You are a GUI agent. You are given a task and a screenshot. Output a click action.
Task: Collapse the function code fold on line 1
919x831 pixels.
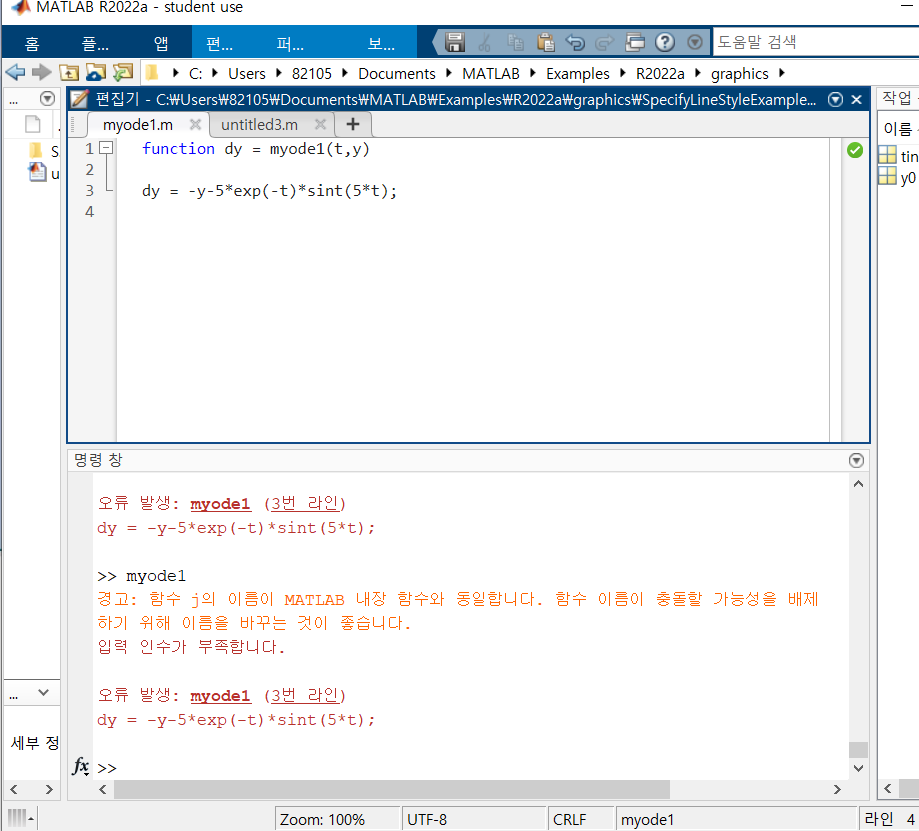coord(106,148)
